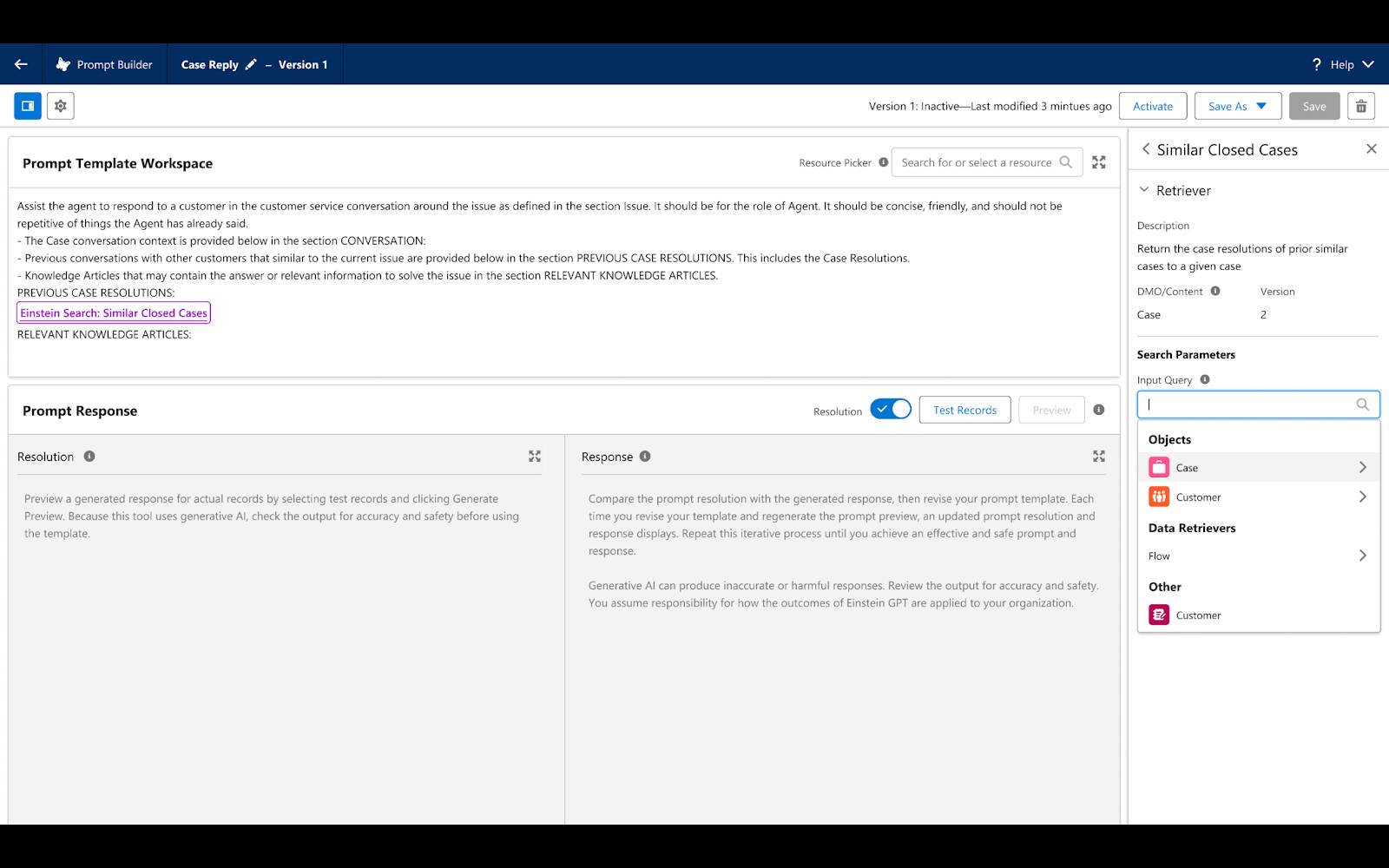The height and width of the screenshot is (868, 1389).
Task: Show info icon next to Preview button
Action: (1099, 410)
